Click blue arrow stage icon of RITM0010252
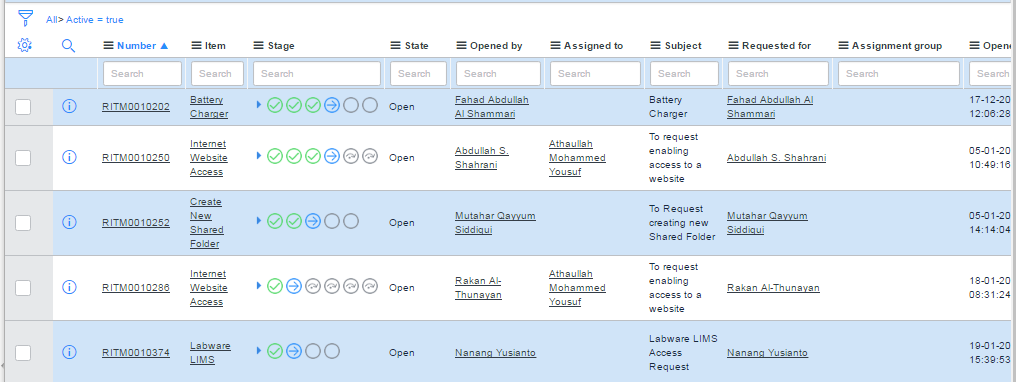Screen dimensions: 1016x382 point(313,221)
